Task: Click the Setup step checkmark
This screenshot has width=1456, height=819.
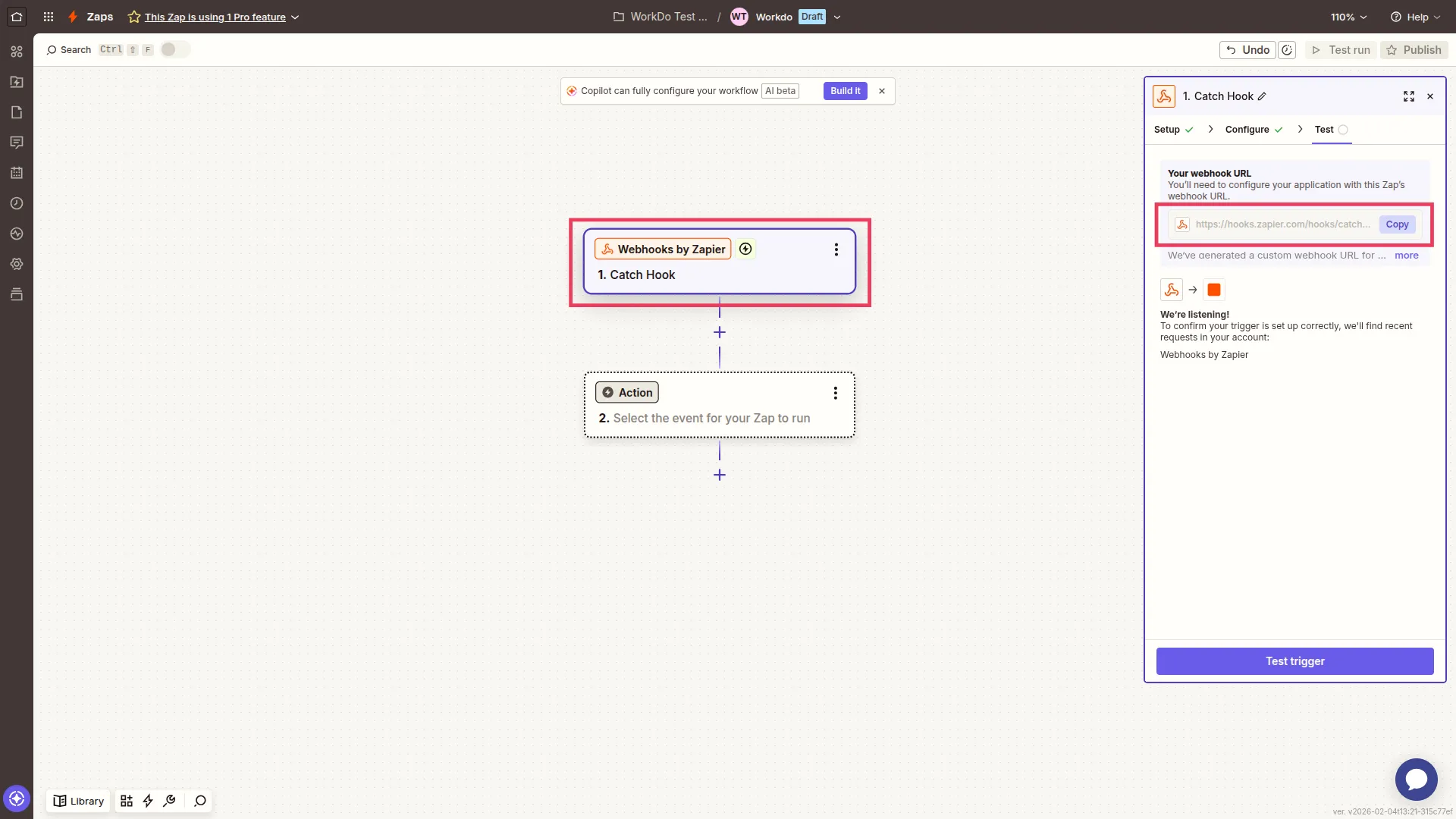Action: coord(1189,130)
